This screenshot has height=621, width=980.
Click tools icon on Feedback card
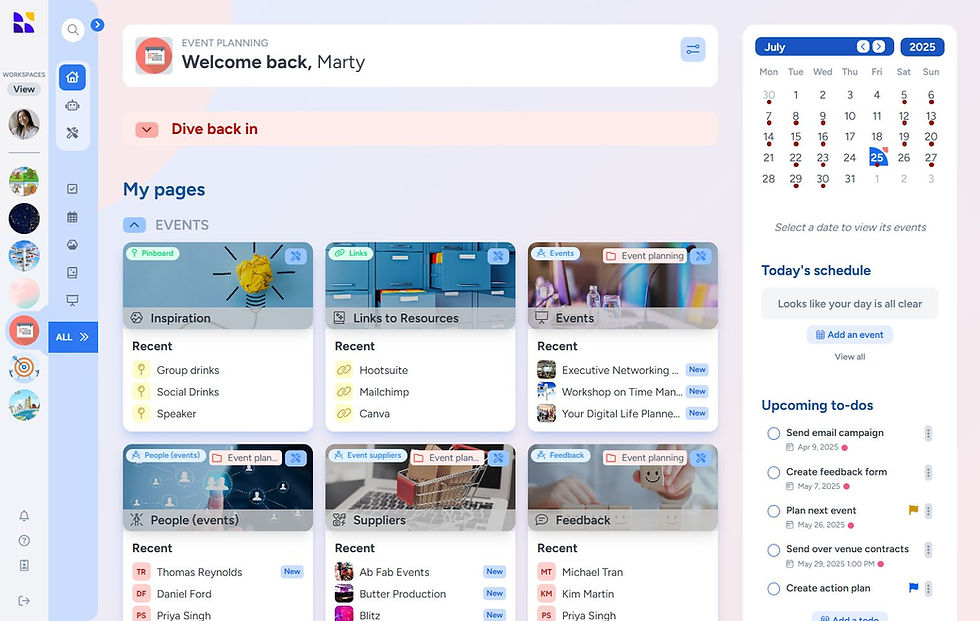701,458
